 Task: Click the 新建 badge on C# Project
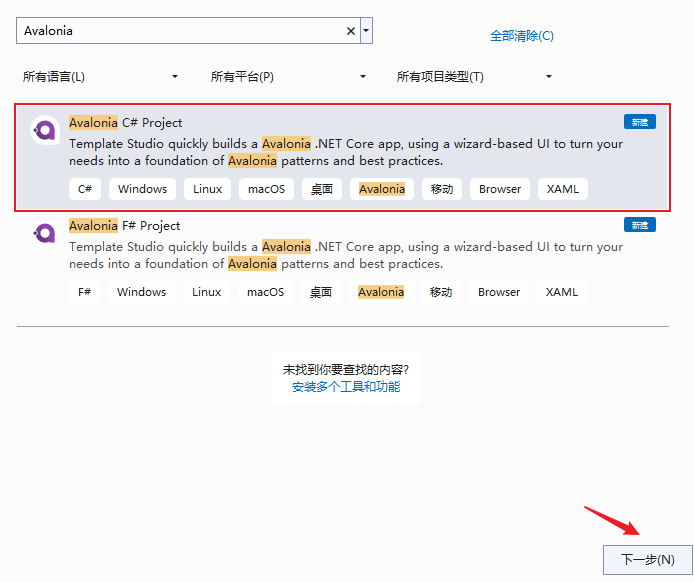(640, 122)
